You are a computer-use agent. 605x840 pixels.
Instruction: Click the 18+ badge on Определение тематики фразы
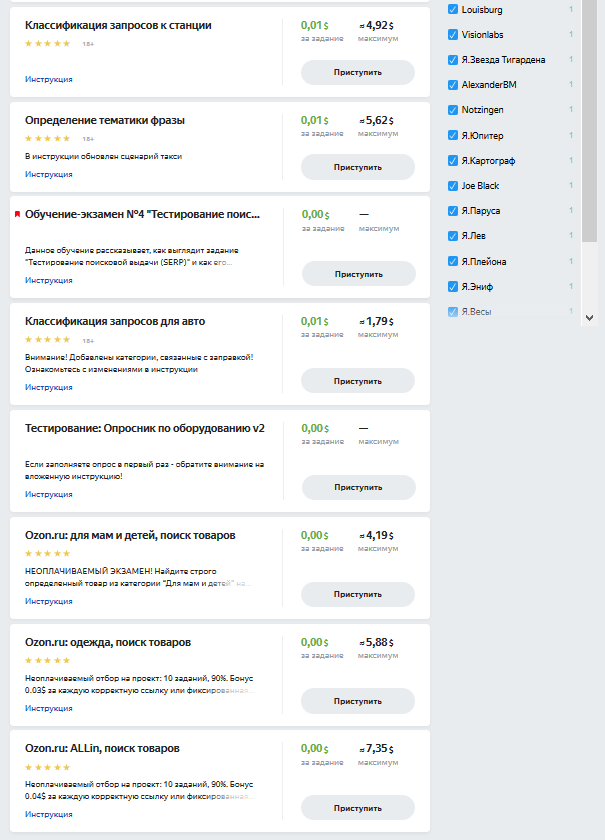(88, 140)
